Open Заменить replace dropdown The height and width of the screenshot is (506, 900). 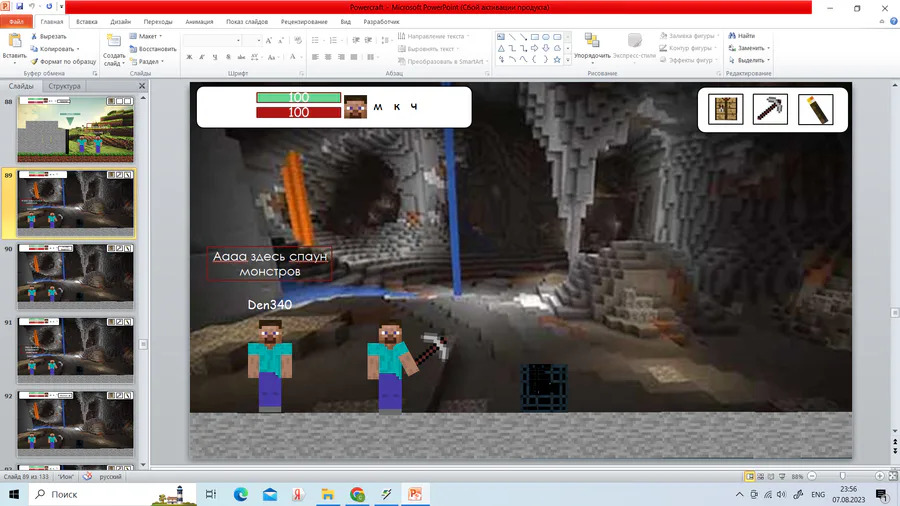pyautogui.click(x=749, y=48)
